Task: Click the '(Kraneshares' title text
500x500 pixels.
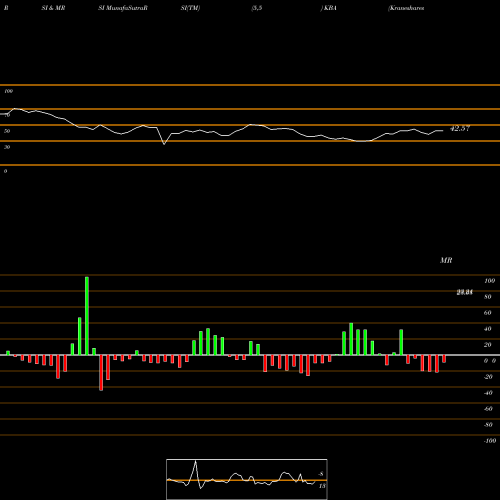Action: pyautogui.click(x=406, y=8)
